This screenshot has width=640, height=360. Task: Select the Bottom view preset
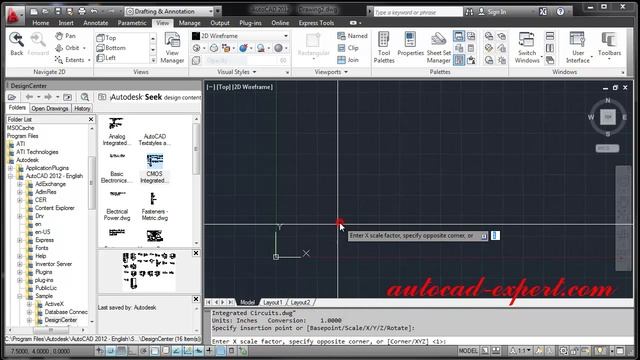tap(111, 48)
